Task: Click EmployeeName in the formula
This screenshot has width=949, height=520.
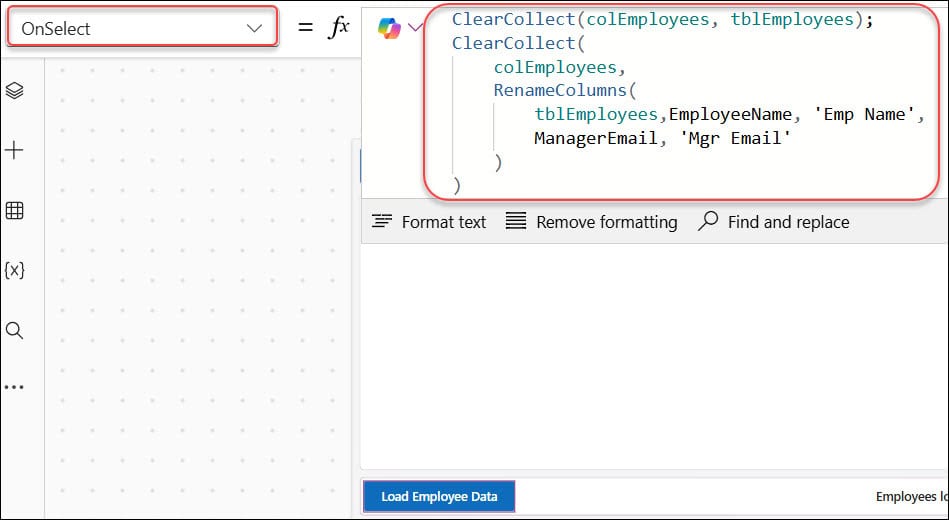Action: (731, 114)
